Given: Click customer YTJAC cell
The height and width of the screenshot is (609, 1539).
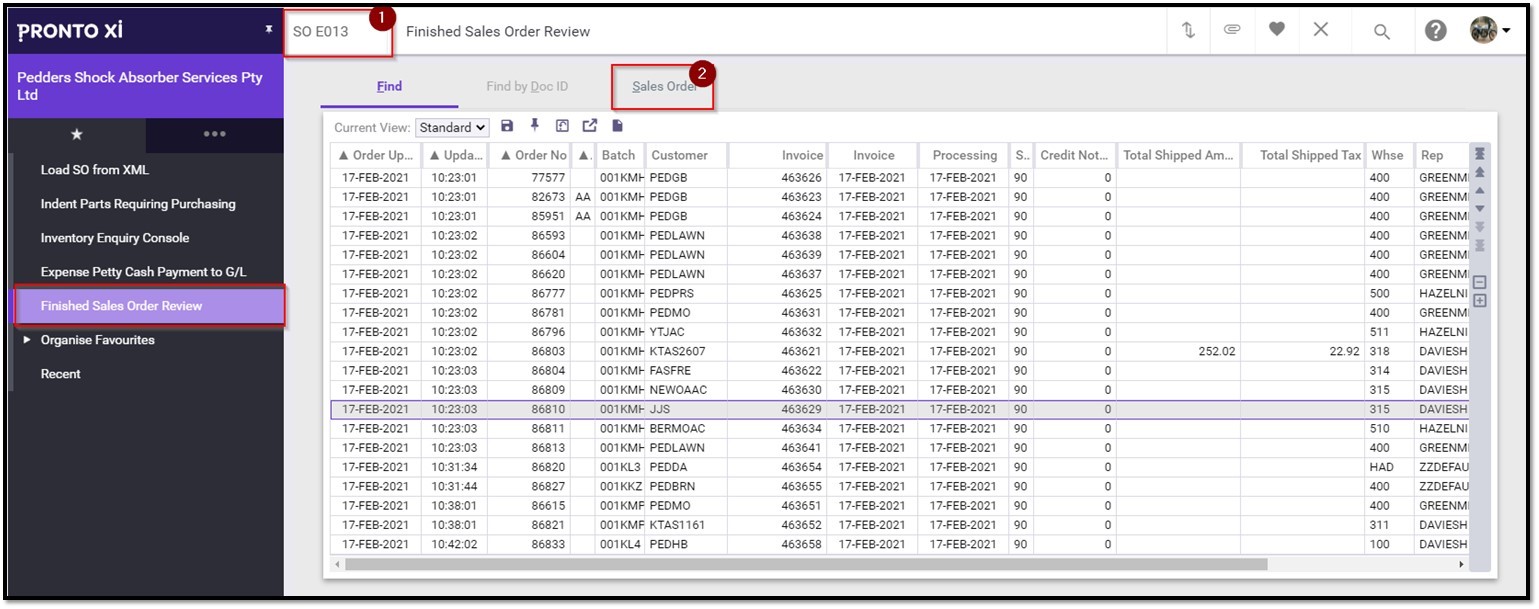Looking at the screenshot, I should [x=686, y=333].
